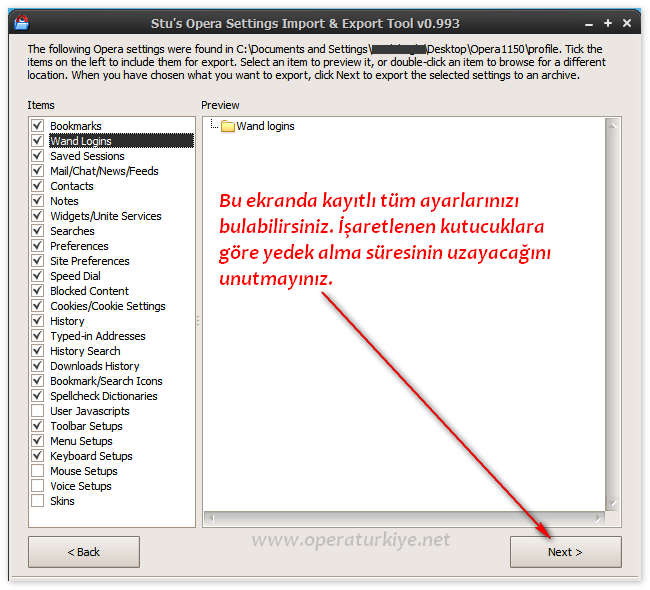Toggle the Speed Dial checkbox
The image size is (650, 590).
pyautogui.click(x=38, y=275)
